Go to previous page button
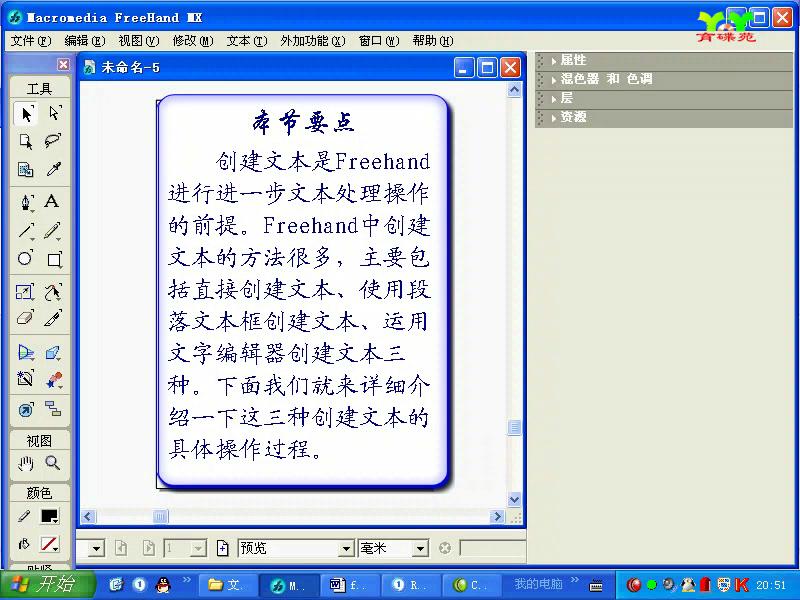 tap(121, 548)
